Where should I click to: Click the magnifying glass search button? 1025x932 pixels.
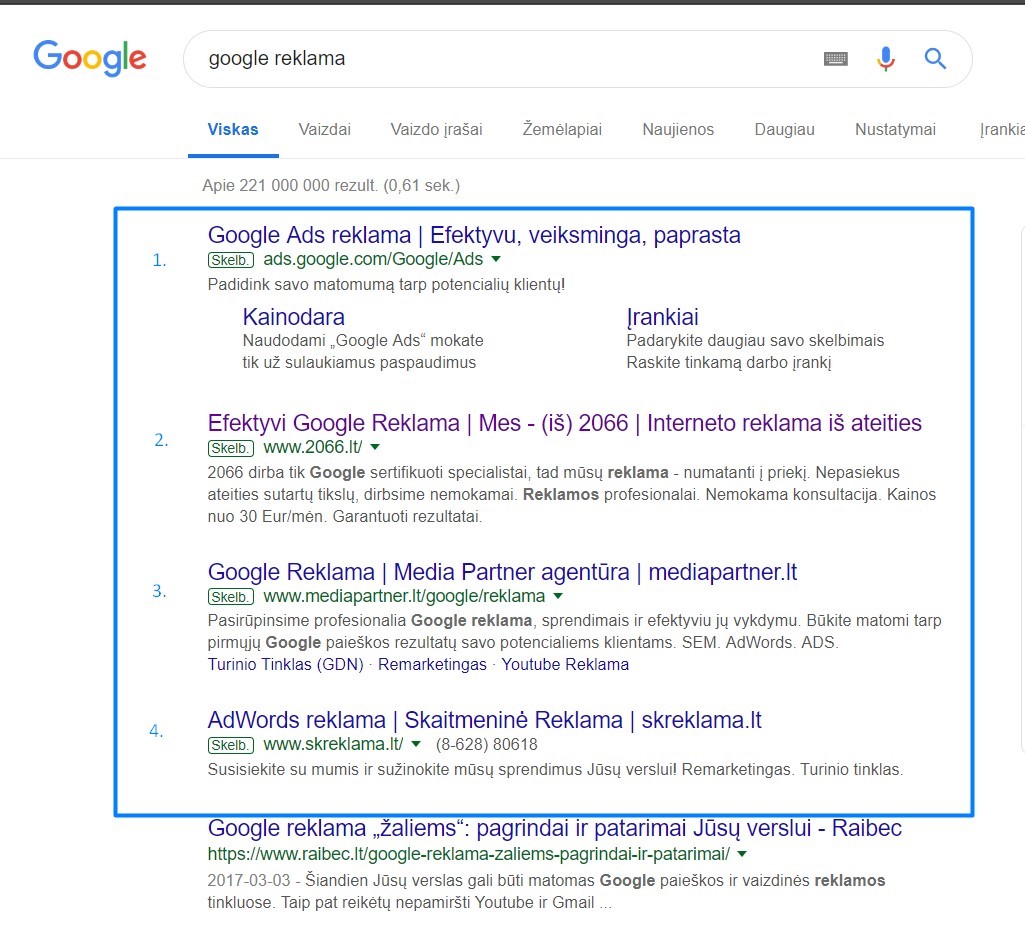(x=935, y=59)
